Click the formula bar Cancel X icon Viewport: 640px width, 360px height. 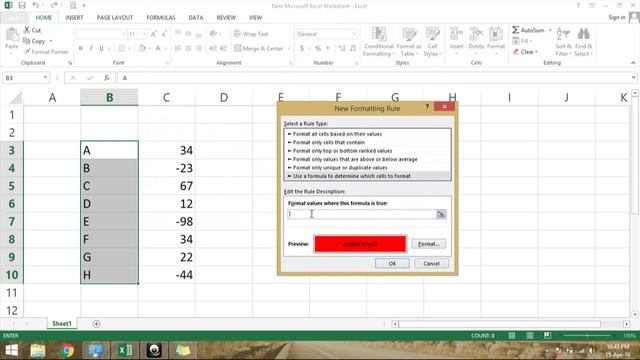[73, 78]
